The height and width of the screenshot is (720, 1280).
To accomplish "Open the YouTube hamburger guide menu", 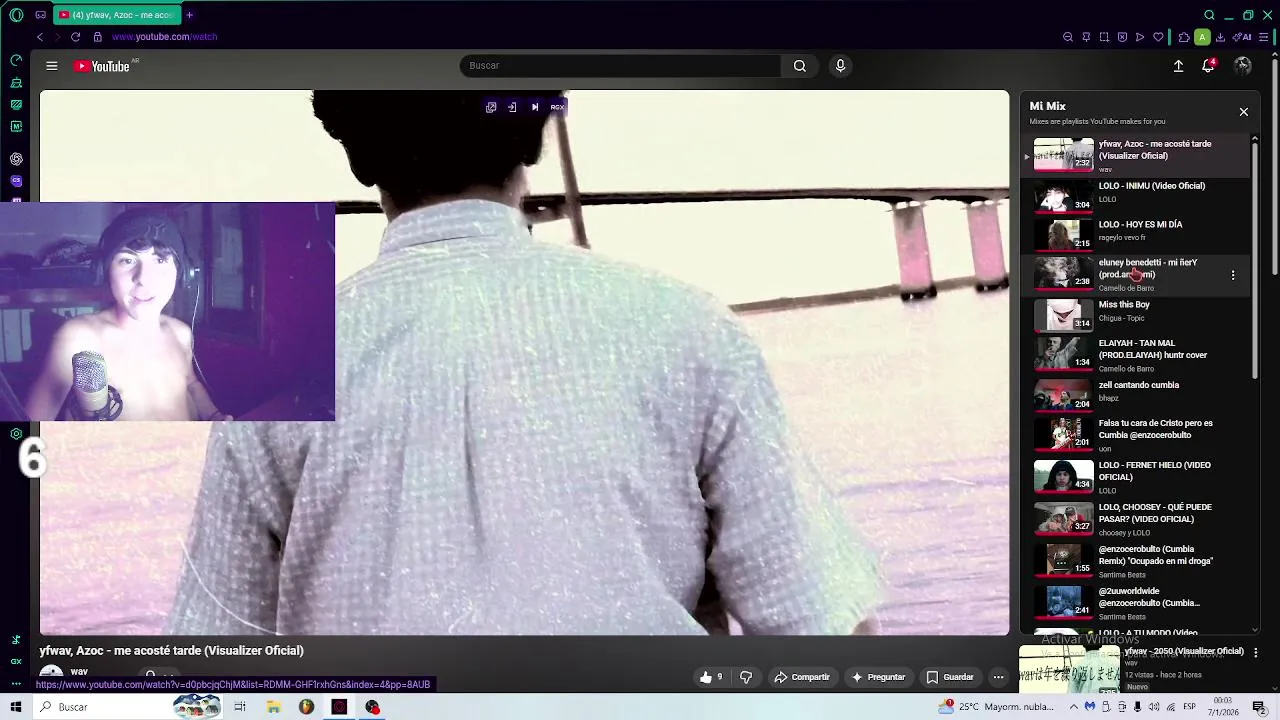I will click(x=52, y=66).
